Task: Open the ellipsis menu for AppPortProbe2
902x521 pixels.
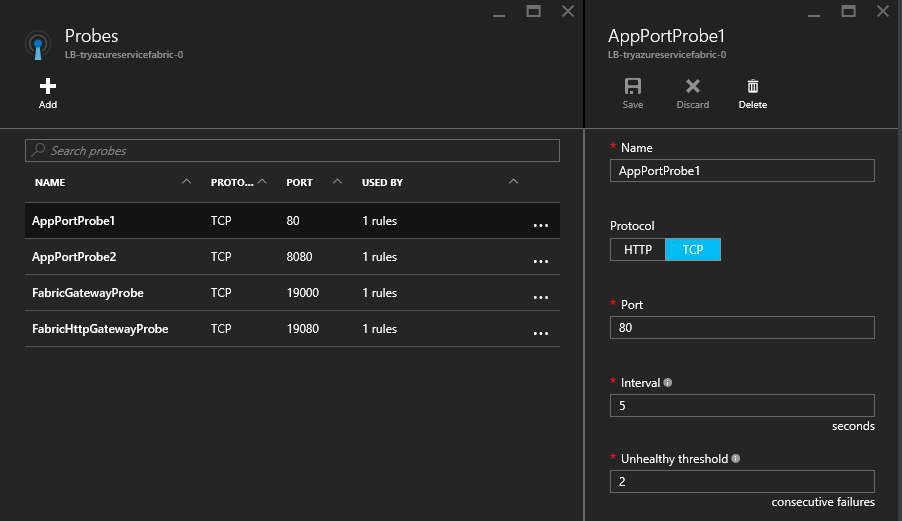Action: click(x=541, y=261)
